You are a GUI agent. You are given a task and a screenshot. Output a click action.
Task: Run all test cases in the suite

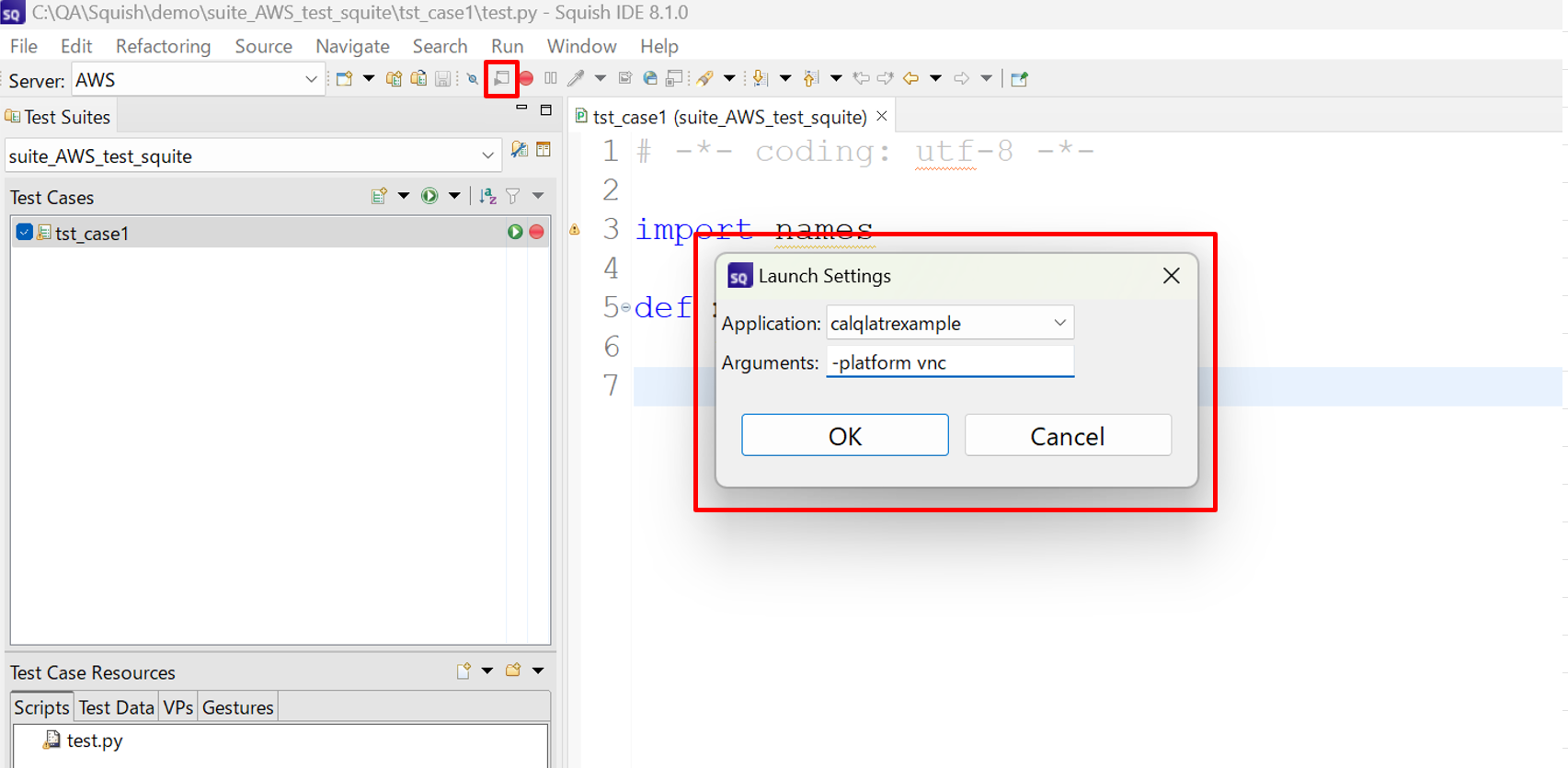[x=429, y=196]
